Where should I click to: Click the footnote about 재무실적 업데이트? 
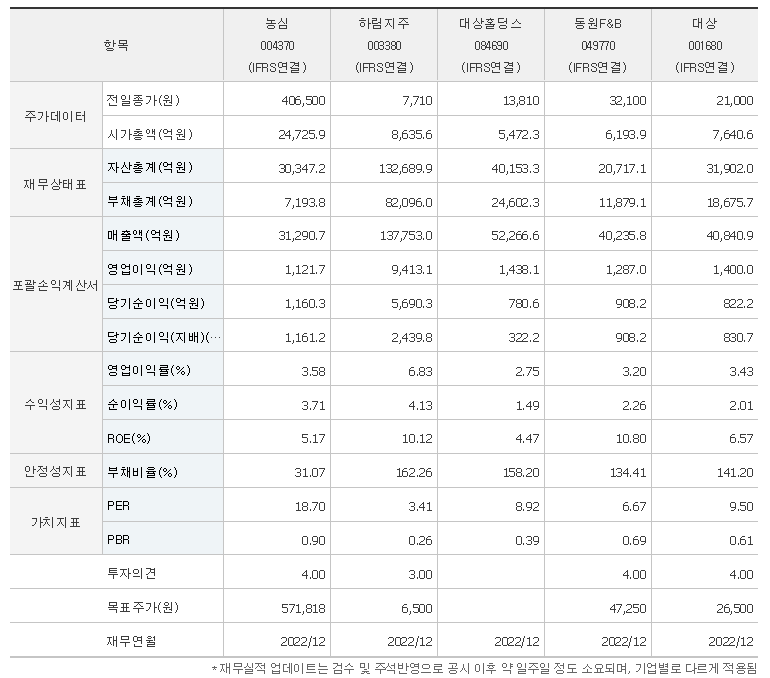click(484, 668)
